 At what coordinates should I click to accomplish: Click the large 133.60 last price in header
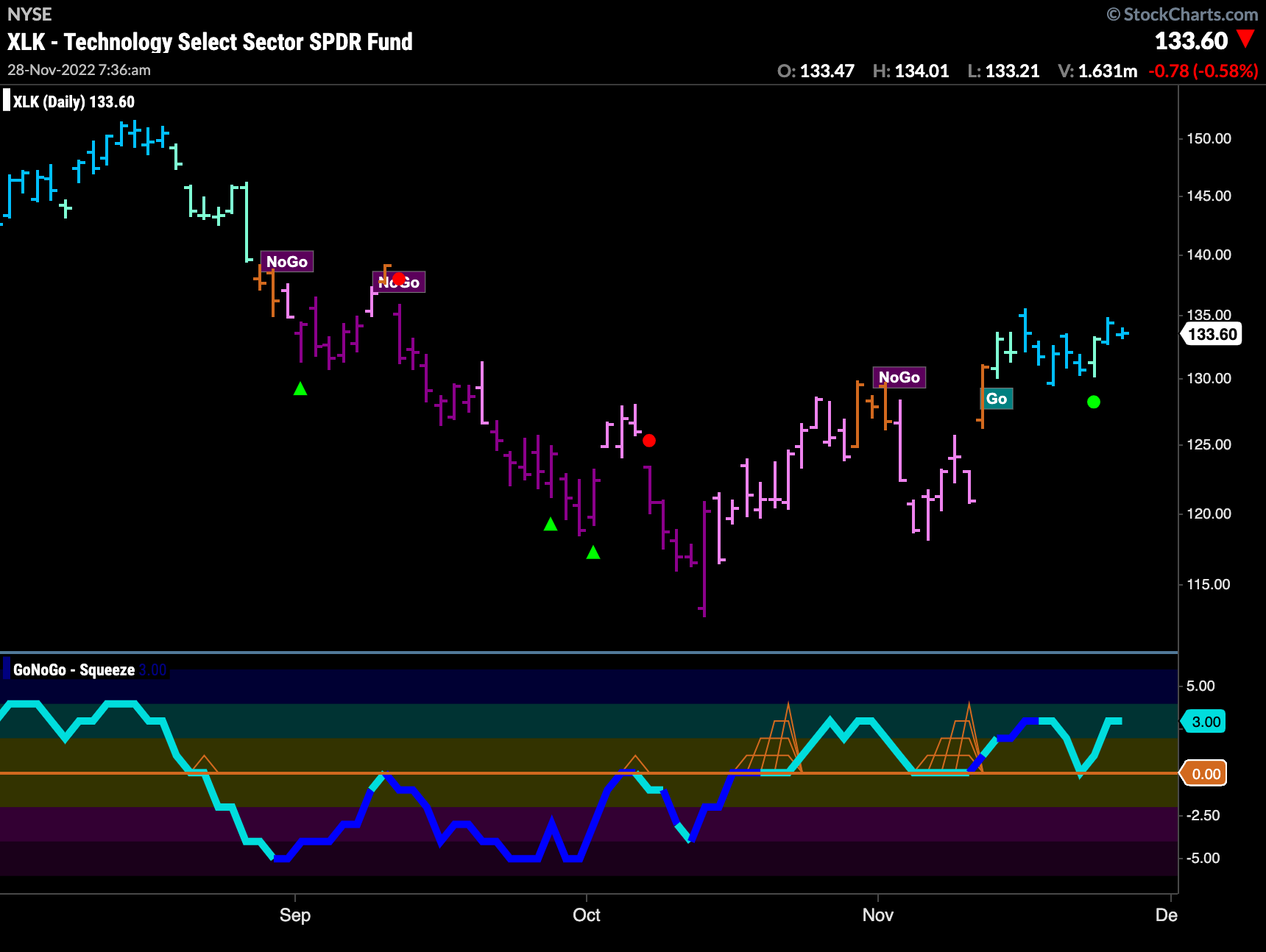[1192, 40]
